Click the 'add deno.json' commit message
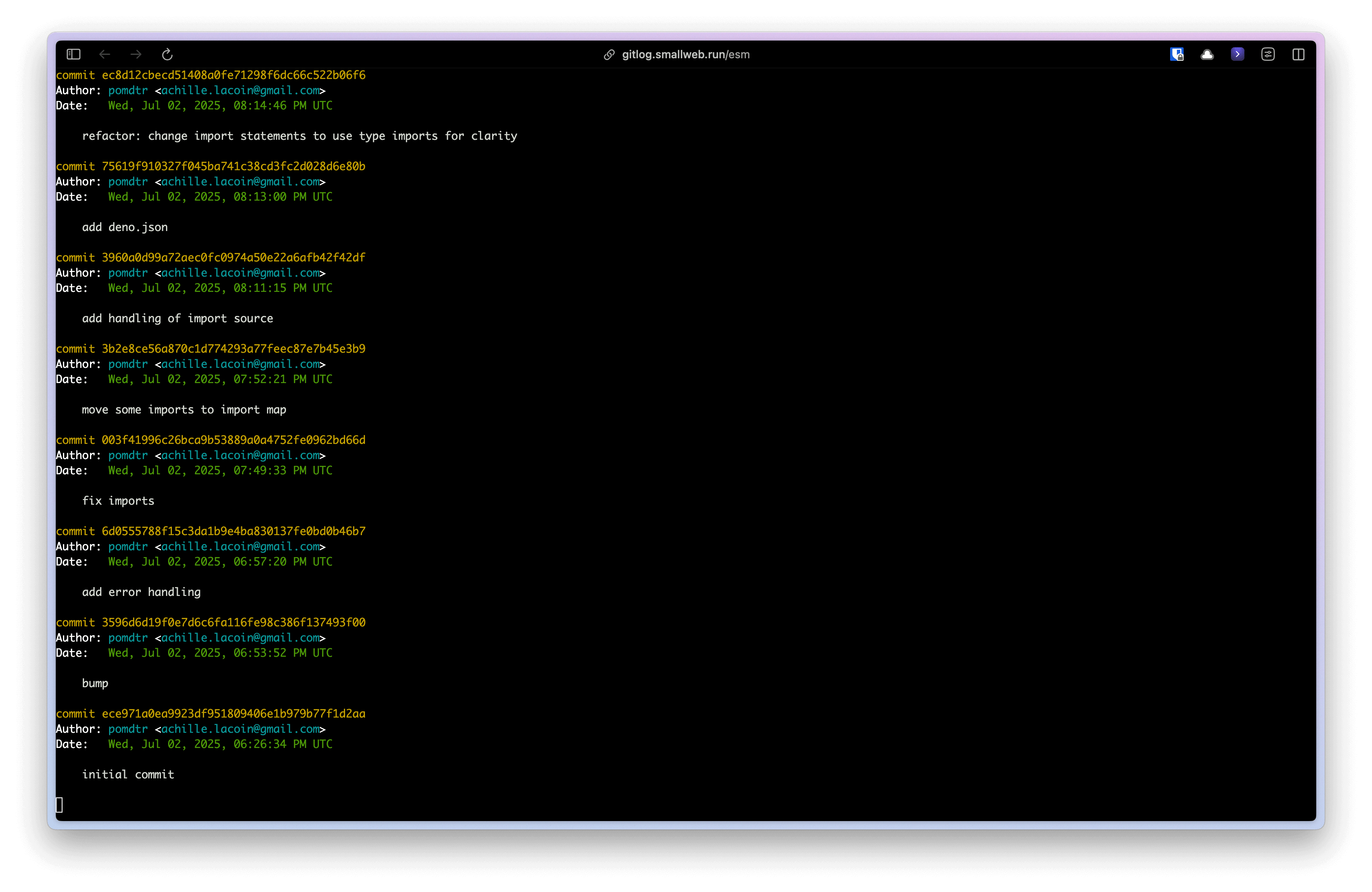Image resolution: width=1372 pixels, height=892 pixels. click(x=125, y=227)
